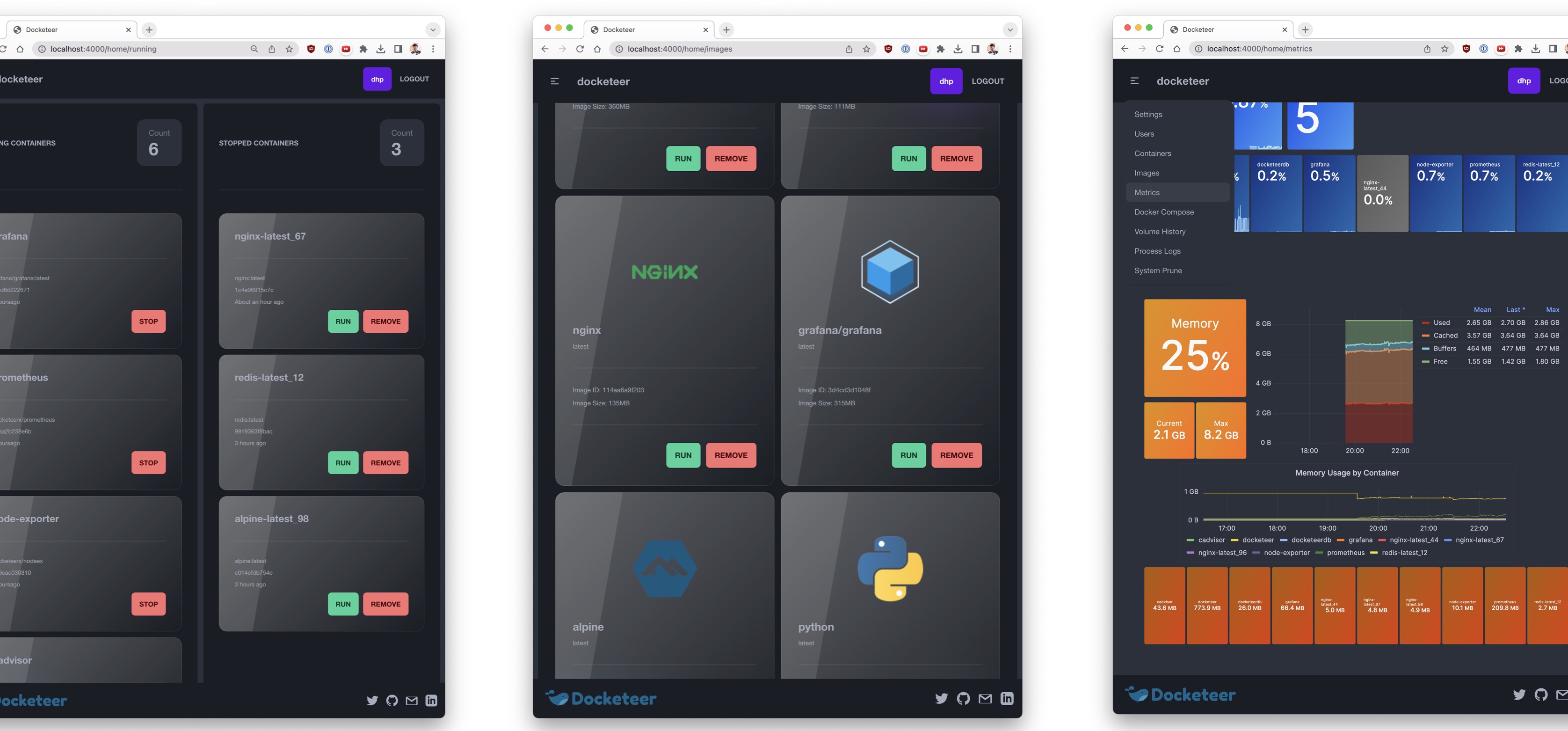Expand tab search chevron in images window
Screen dimensions: 1568x731
click(x=1010, y=30)
